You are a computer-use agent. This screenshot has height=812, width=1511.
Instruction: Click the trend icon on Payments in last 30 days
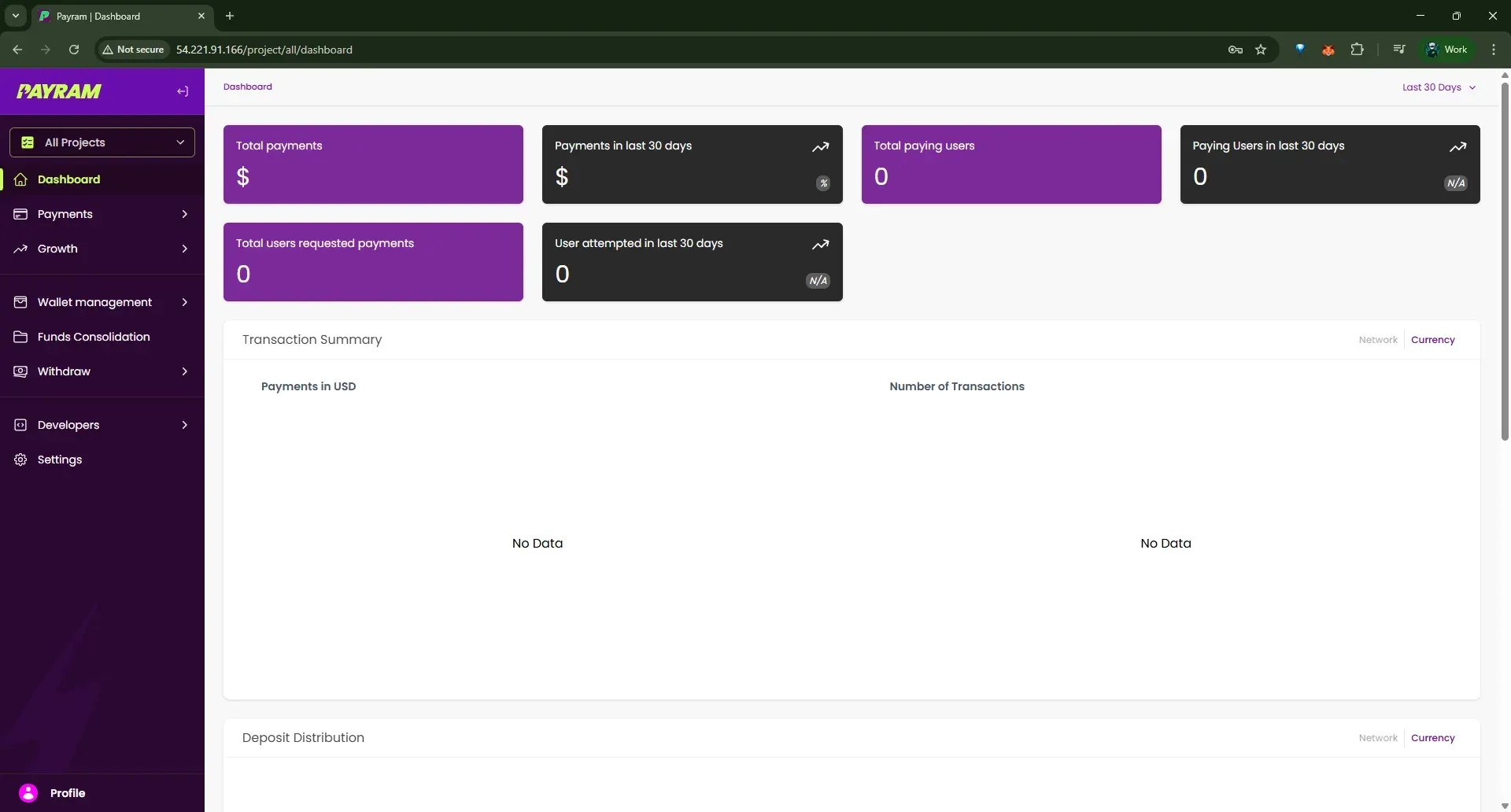820,146
